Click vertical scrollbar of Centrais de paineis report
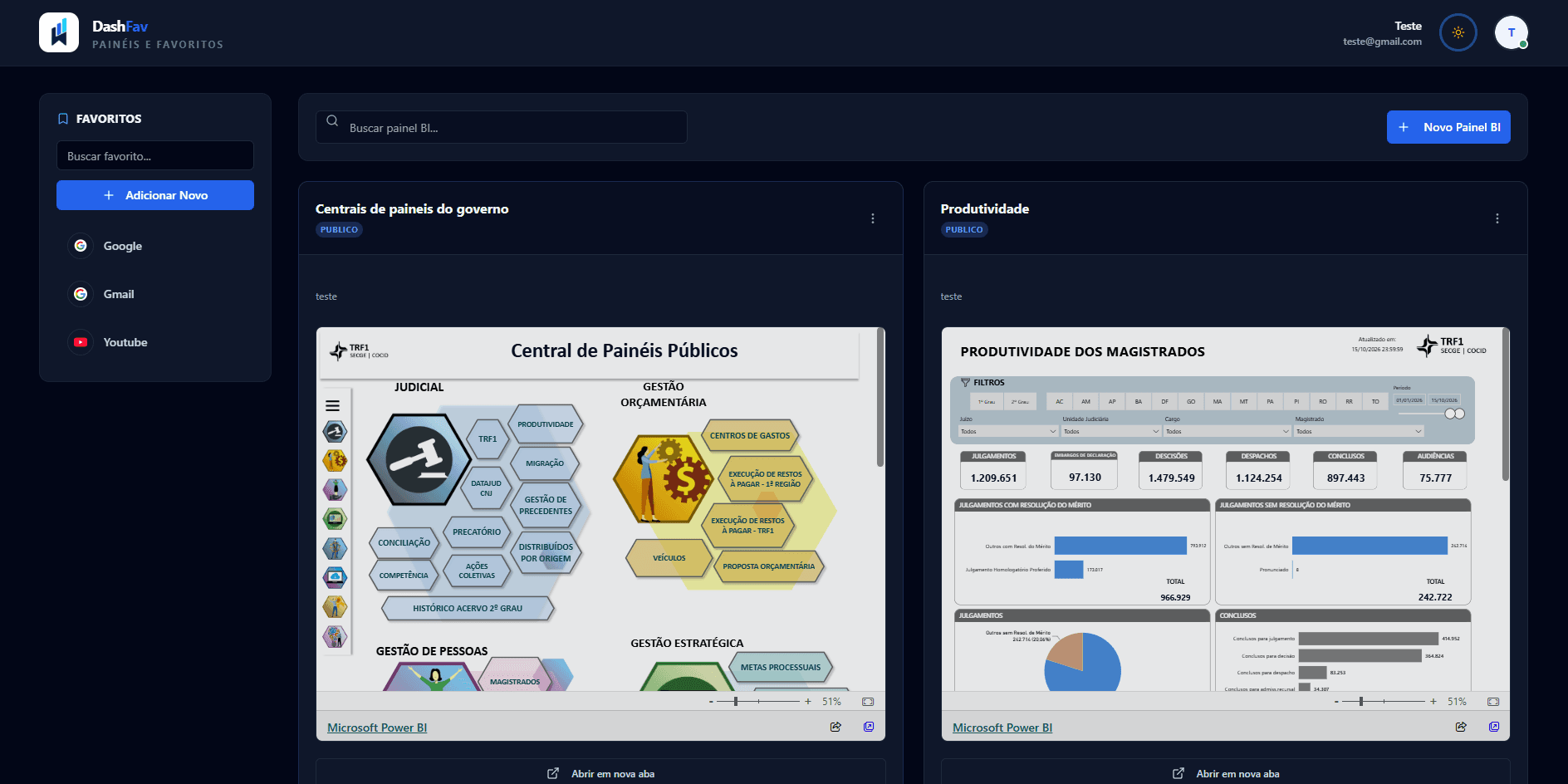Viewport: 1568px width, 784px height. [880, 399]
